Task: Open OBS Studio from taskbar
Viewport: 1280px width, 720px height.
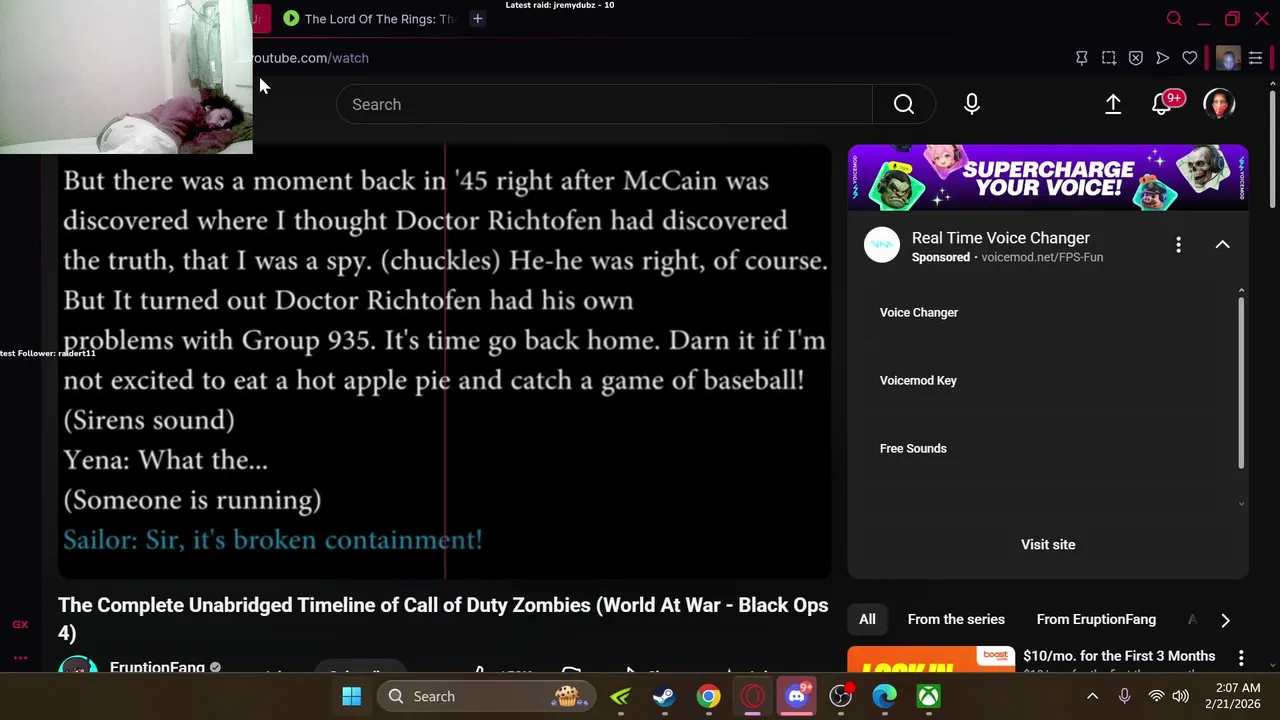Action: (x=841, y=696)
